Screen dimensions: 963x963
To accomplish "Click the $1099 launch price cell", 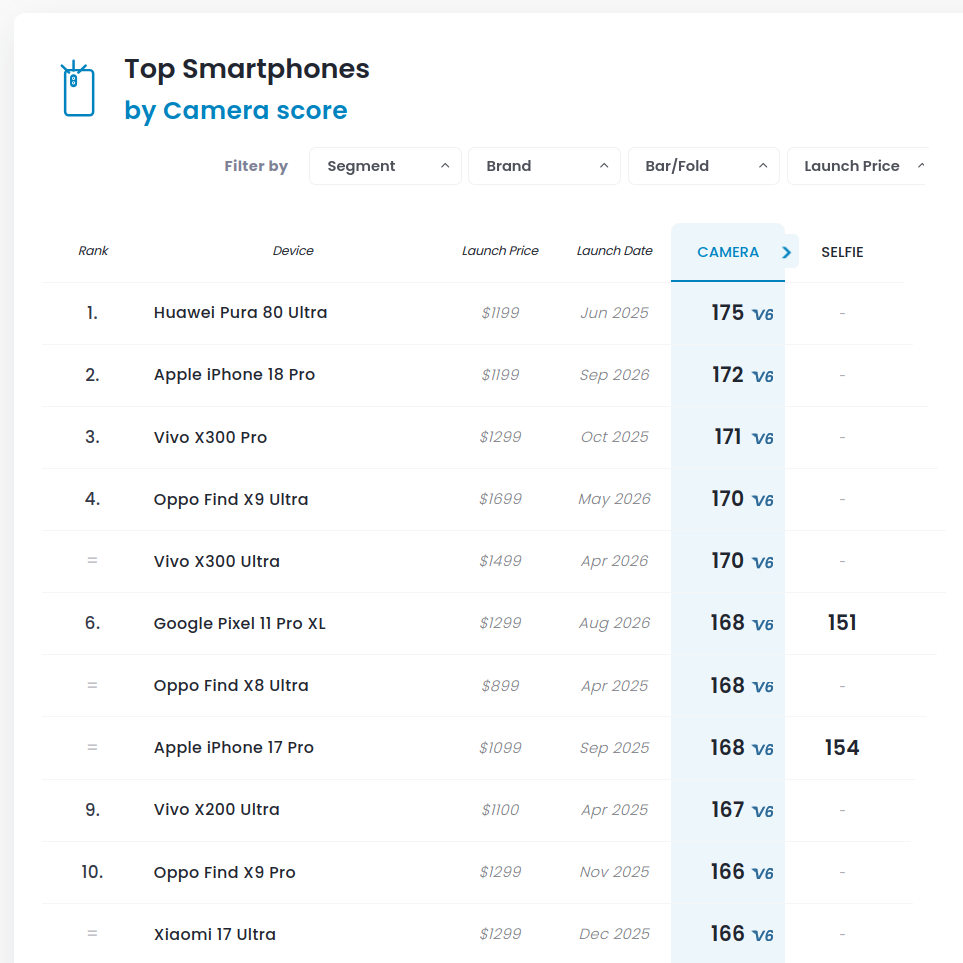I will 500,747.
